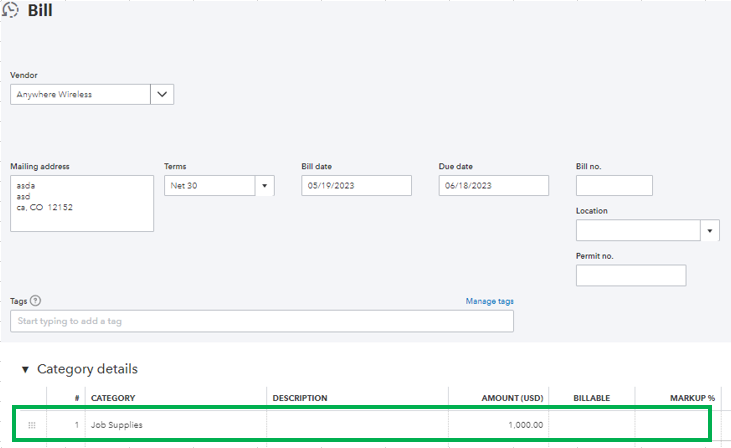The height and width of the screenshot is (448, 731).
Task: Click the 1,000.00 amount cell
Action: [x=498, y=425]
